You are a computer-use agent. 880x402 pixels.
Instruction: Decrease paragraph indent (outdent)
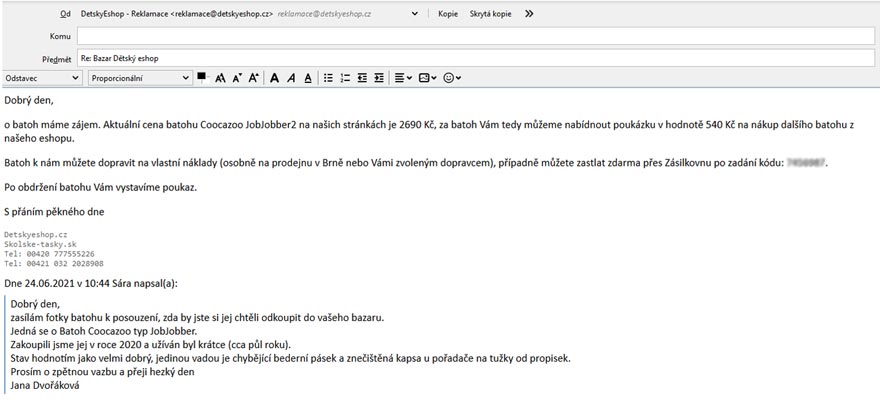click(361, 77)
